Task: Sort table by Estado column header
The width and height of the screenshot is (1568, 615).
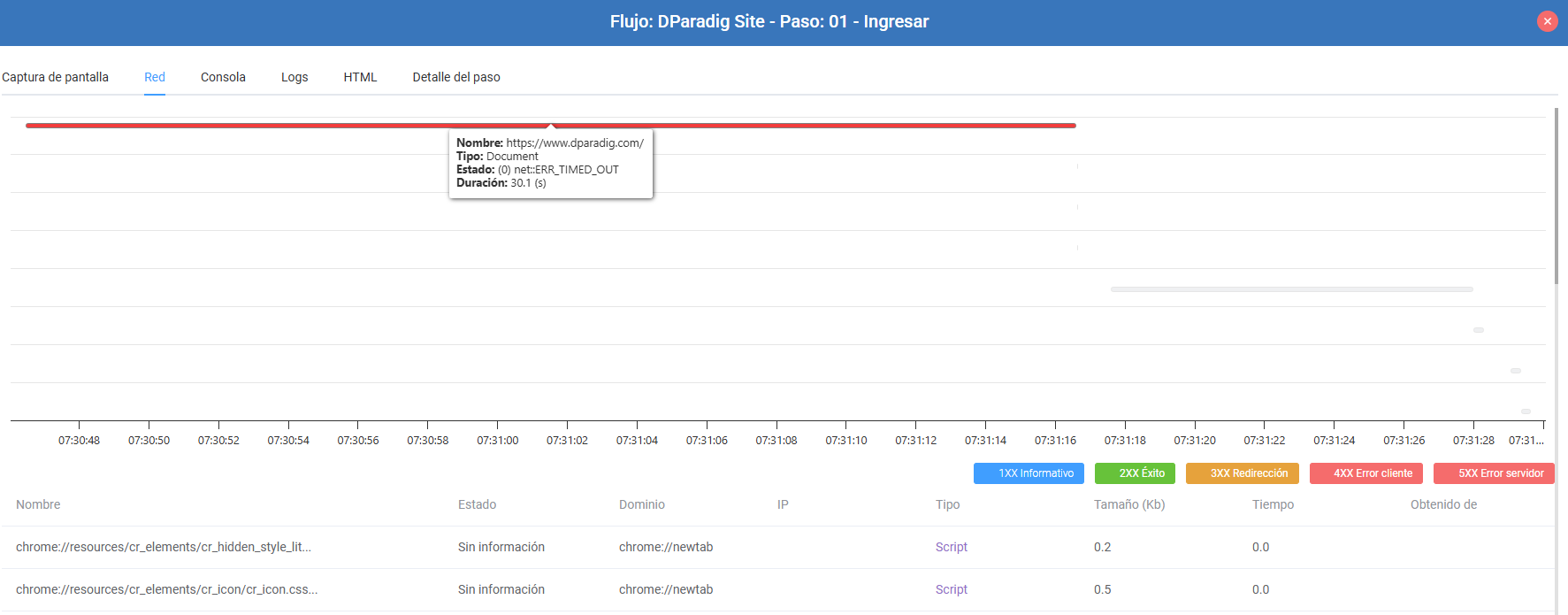Action: point(477,504)
